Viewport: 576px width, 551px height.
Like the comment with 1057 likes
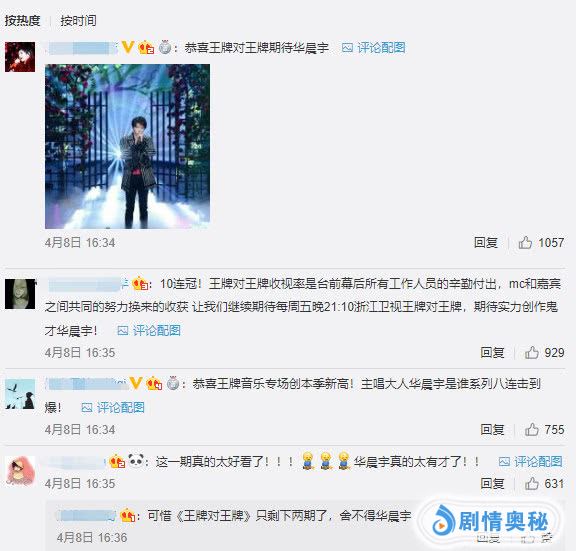coord(525,242)
